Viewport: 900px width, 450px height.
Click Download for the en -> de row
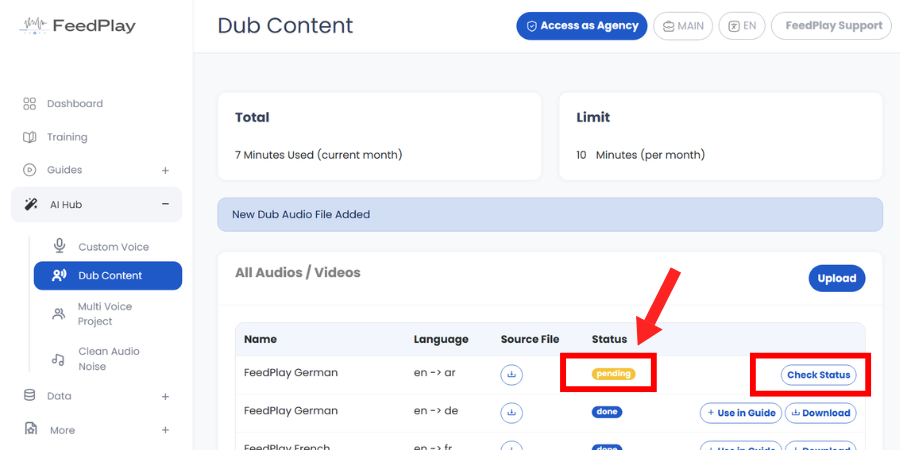tap(821, 413)
